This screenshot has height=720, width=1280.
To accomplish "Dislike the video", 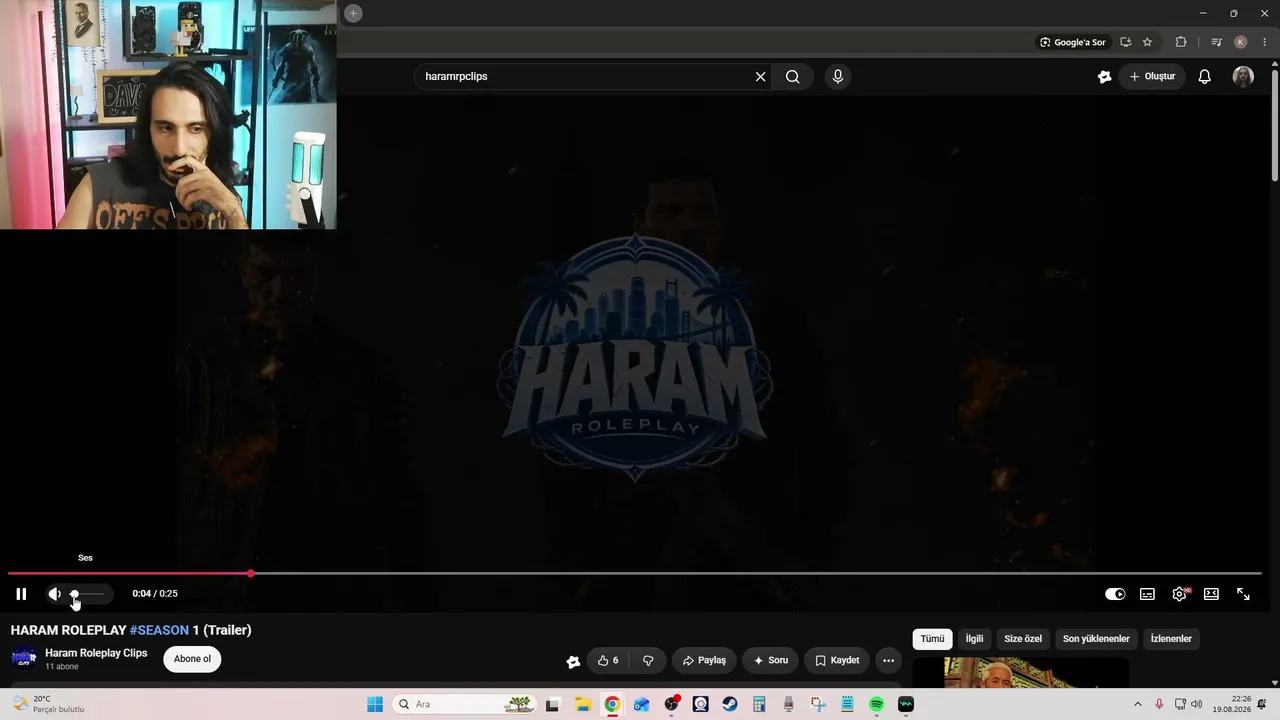I will [648, 660].
